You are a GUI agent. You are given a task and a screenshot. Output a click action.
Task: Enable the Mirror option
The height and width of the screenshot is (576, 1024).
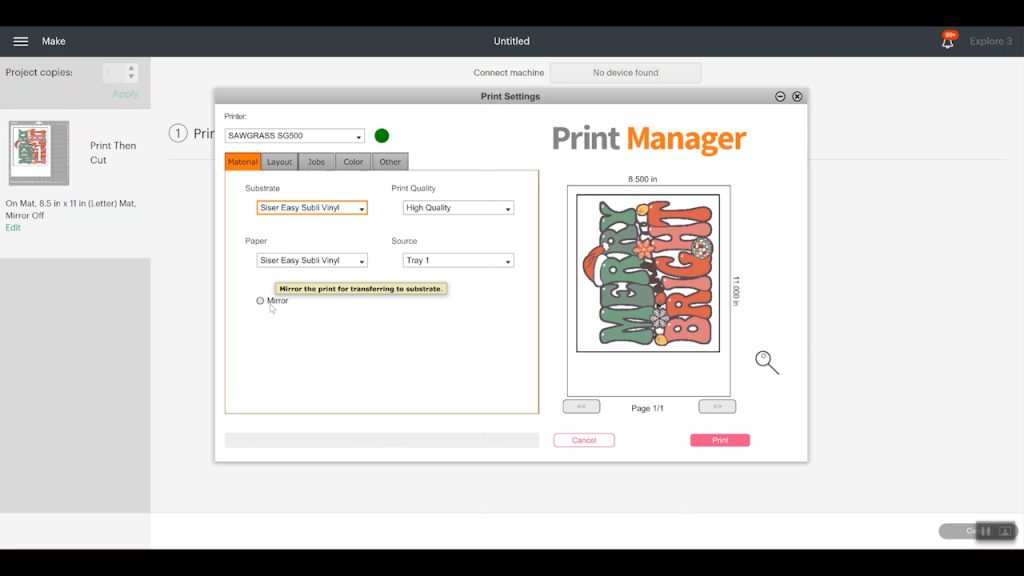[x=260, y=301]
